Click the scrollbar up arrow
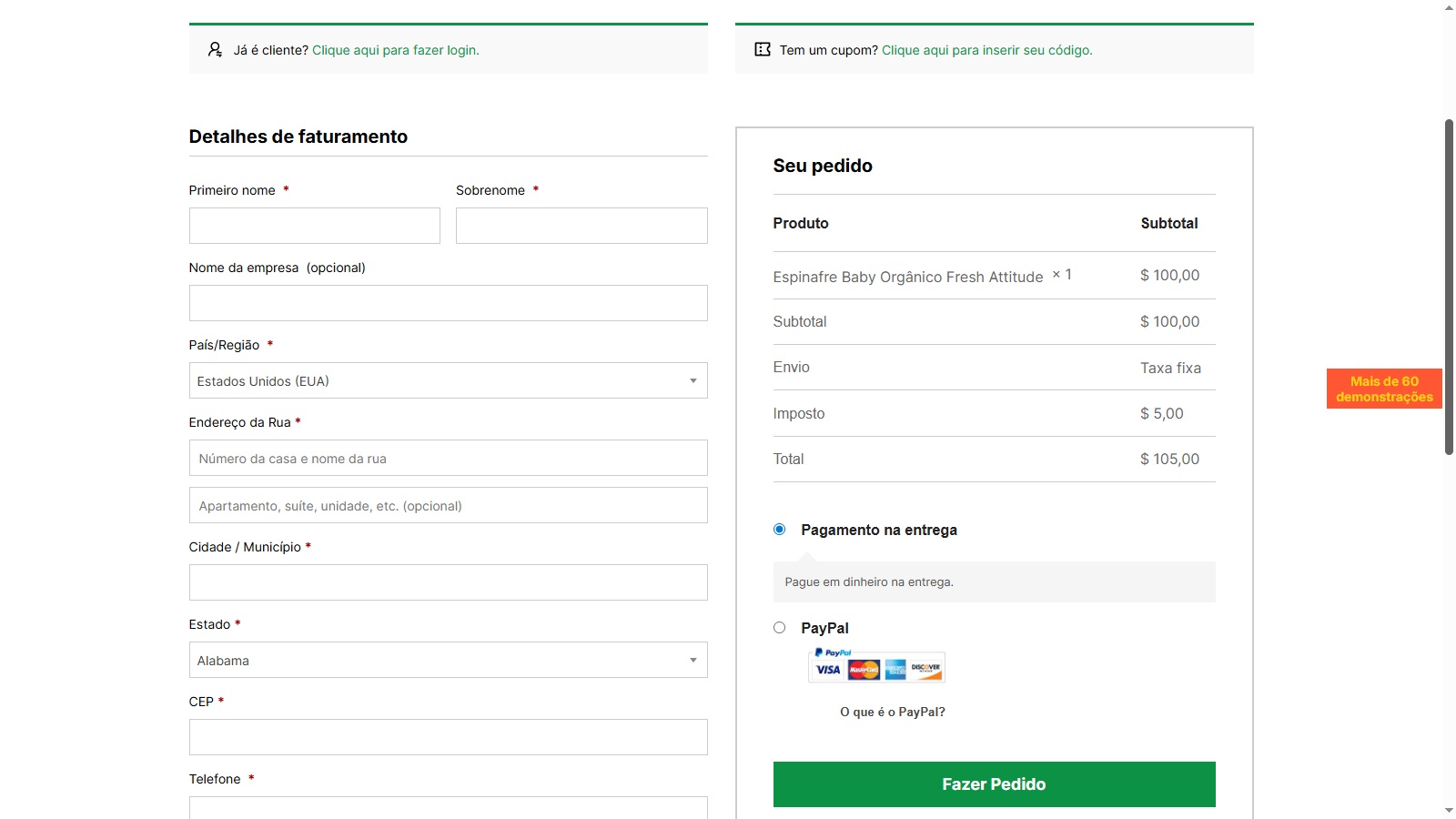This screenshot has width=1456, height=819. click(1449, 7)
